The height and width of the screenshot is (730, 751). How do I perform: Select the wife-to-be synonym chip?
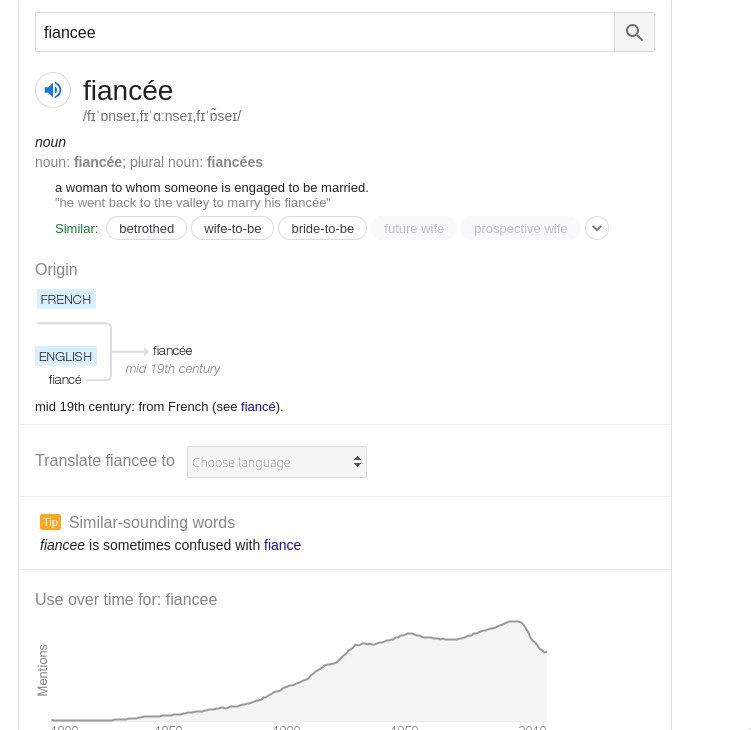click(x=232, y=228)
